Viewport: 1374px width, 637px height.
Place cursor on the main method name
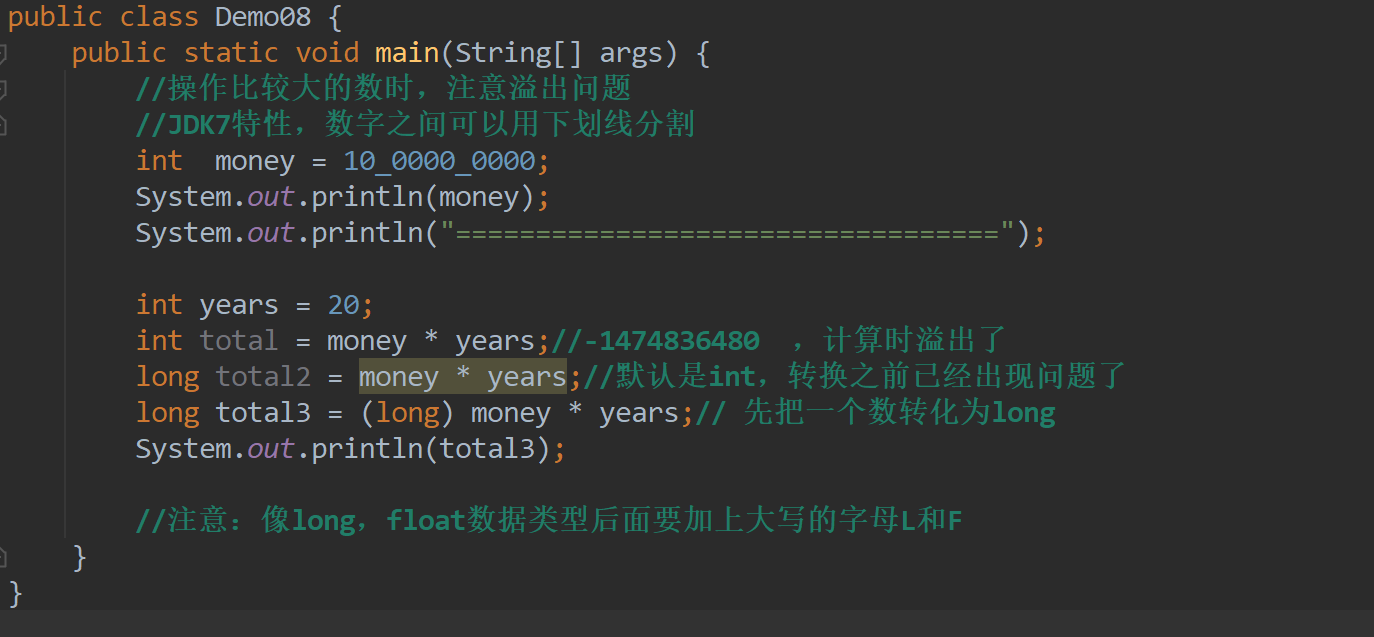(406, 52)
